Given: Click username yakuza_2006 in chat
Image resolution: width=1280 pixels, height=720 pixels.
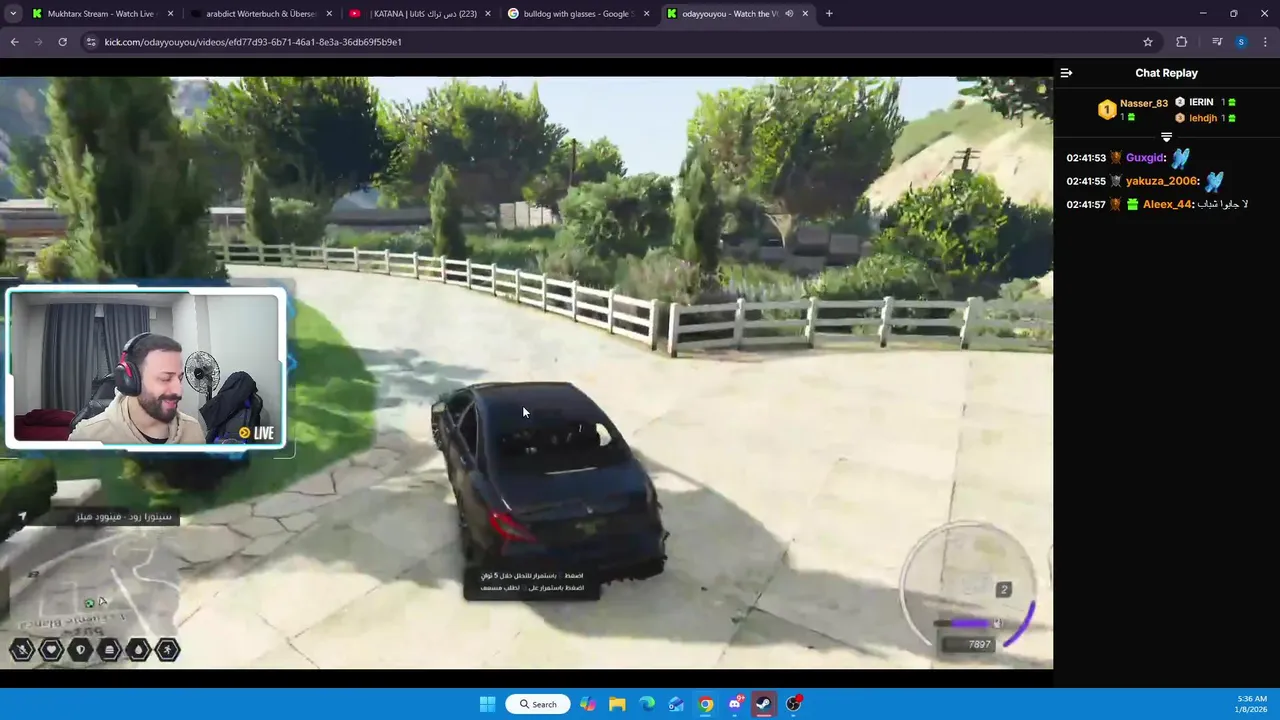Looking at the screenshot, I should [x=1161, y=181].
